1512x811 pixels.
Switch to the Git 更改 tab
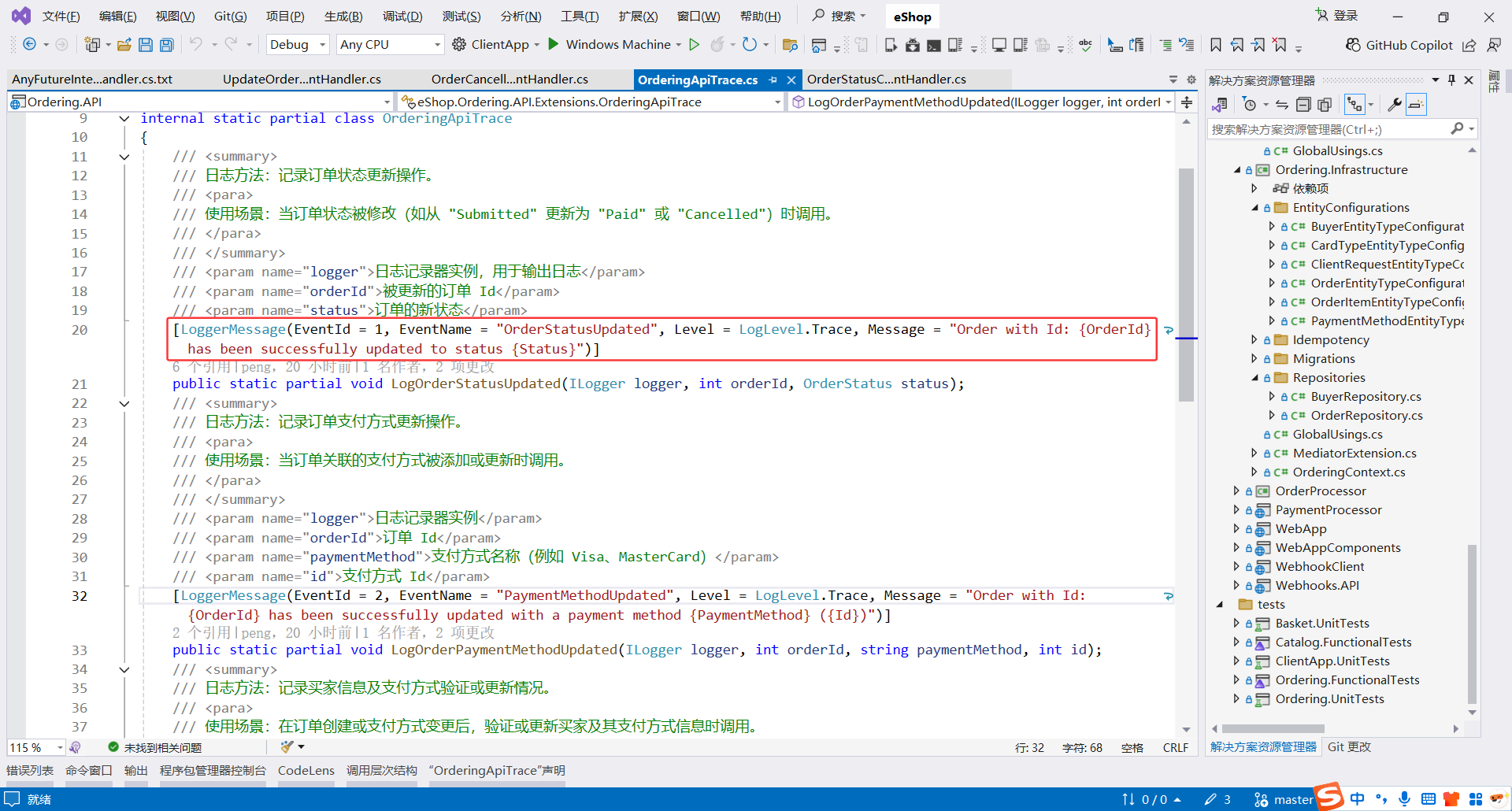tap(1349, 747)
